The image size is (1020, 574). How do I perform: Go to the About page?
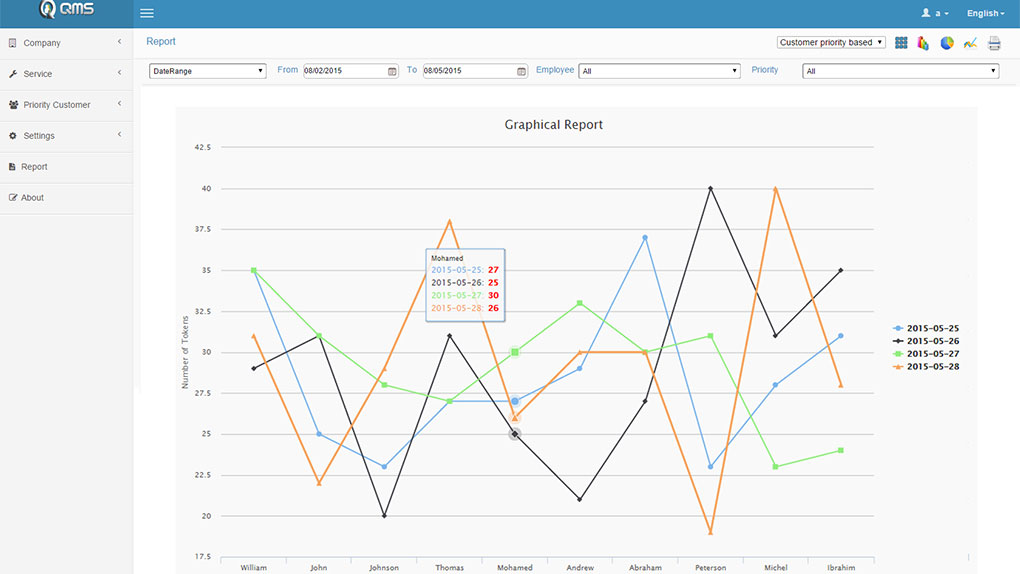33,198
